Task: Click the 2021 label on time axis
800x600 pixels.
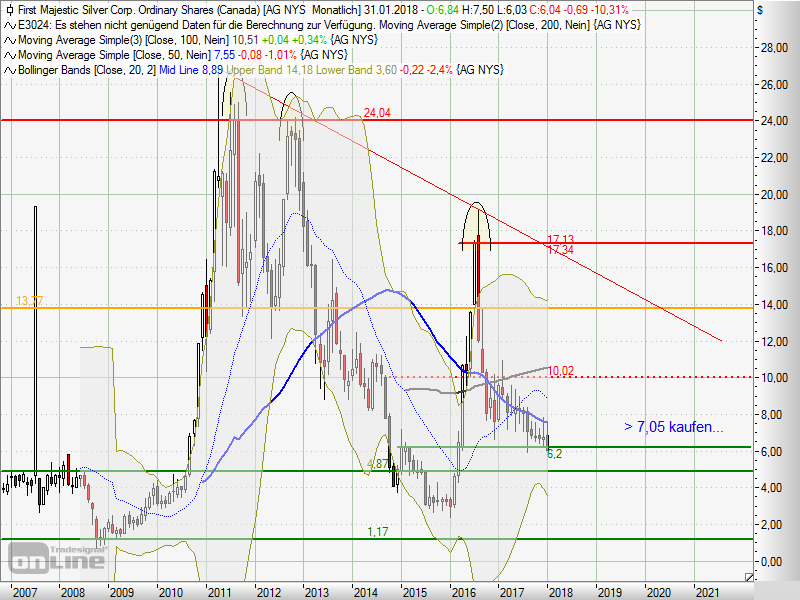Action: pos(707,592)
